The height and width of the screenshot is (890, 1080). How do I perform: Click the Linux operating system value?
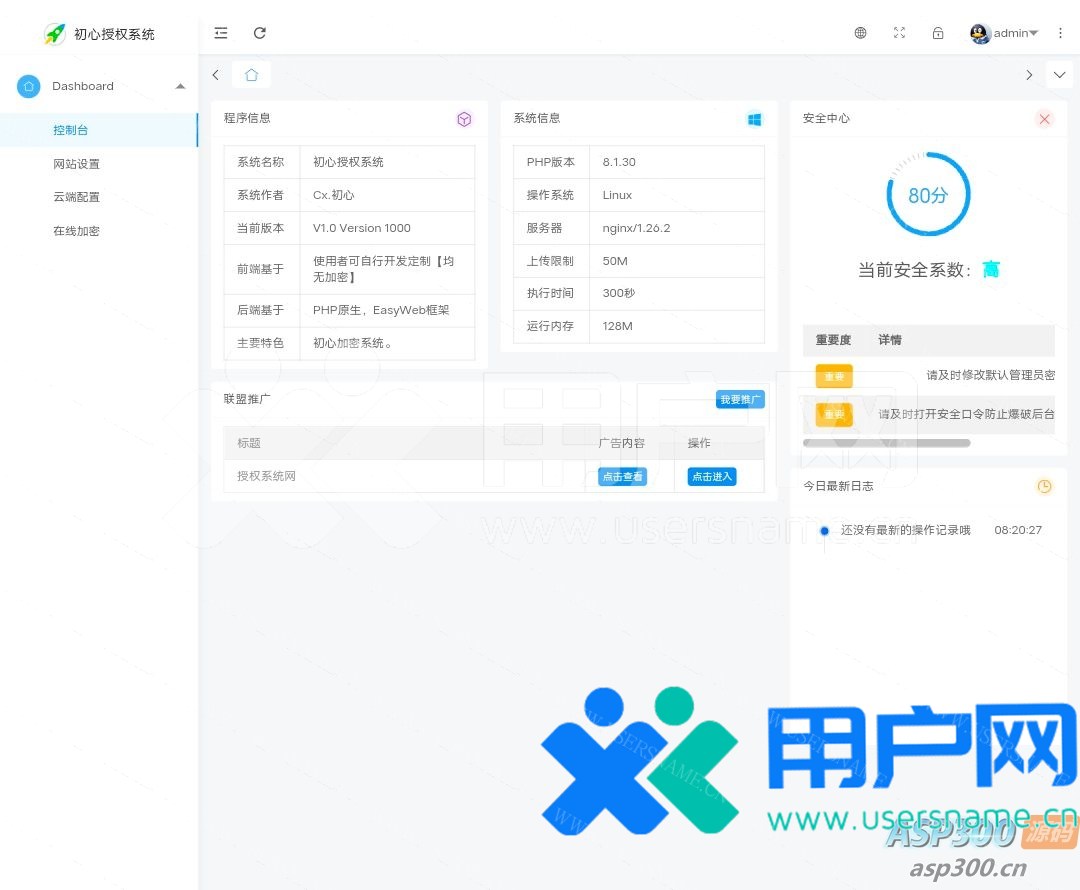[x=616, y=195]
